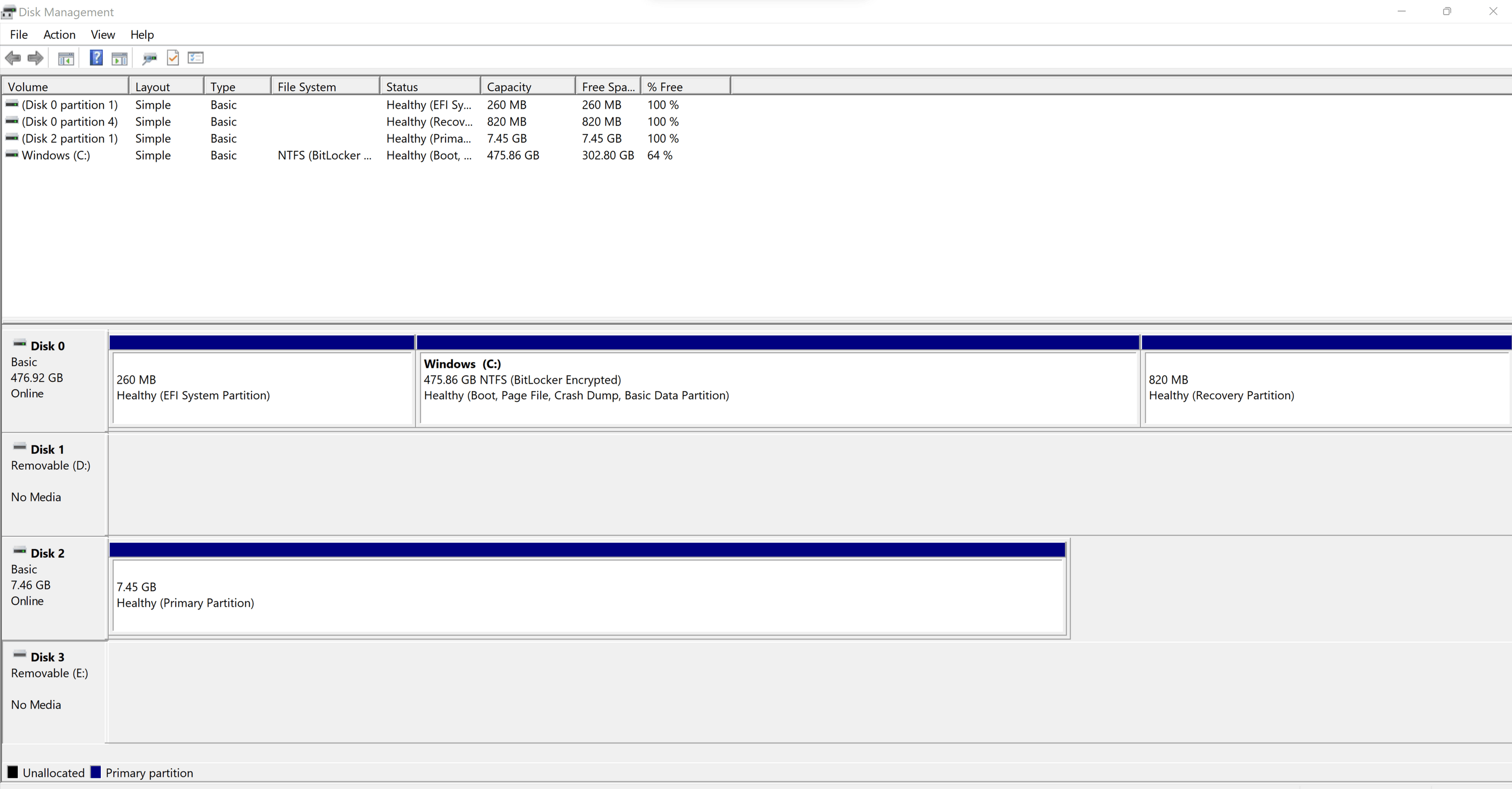The height and width of the screenshot is (789, 1512).
Task: Click the blue Primary partition legend swatch
Action: [x=96, y=772]
